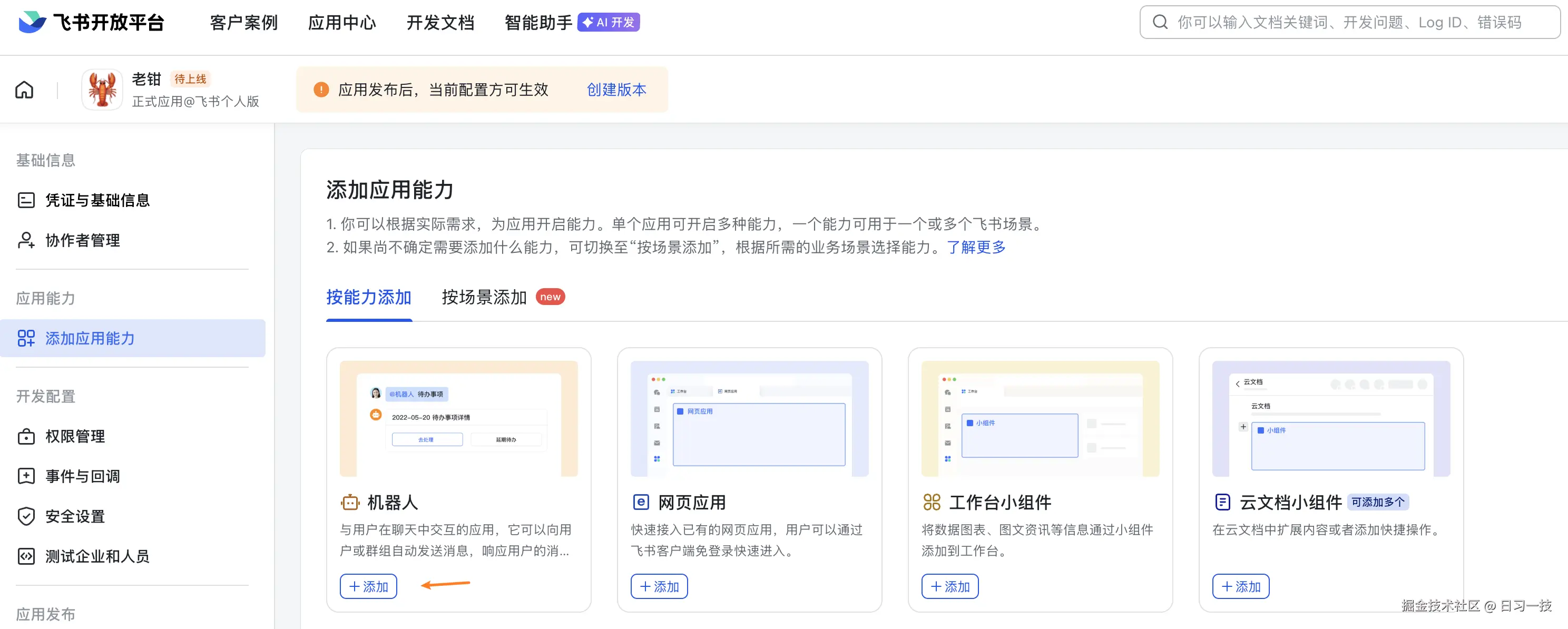
Task: Add the 工作台小组件 capability
Action: coord(950,586)
